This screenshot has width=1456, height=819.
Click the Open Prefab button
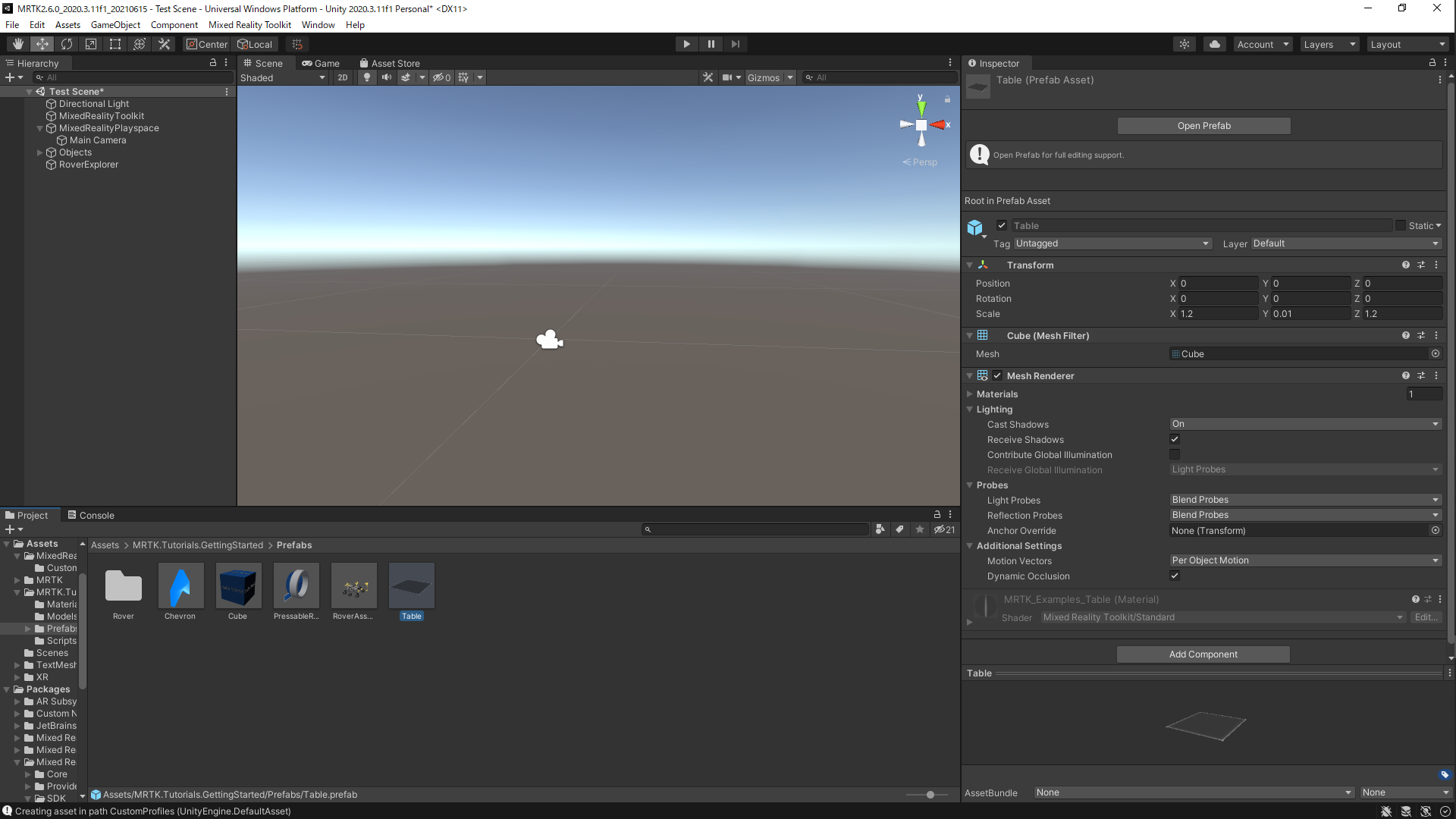[1203, 126]
